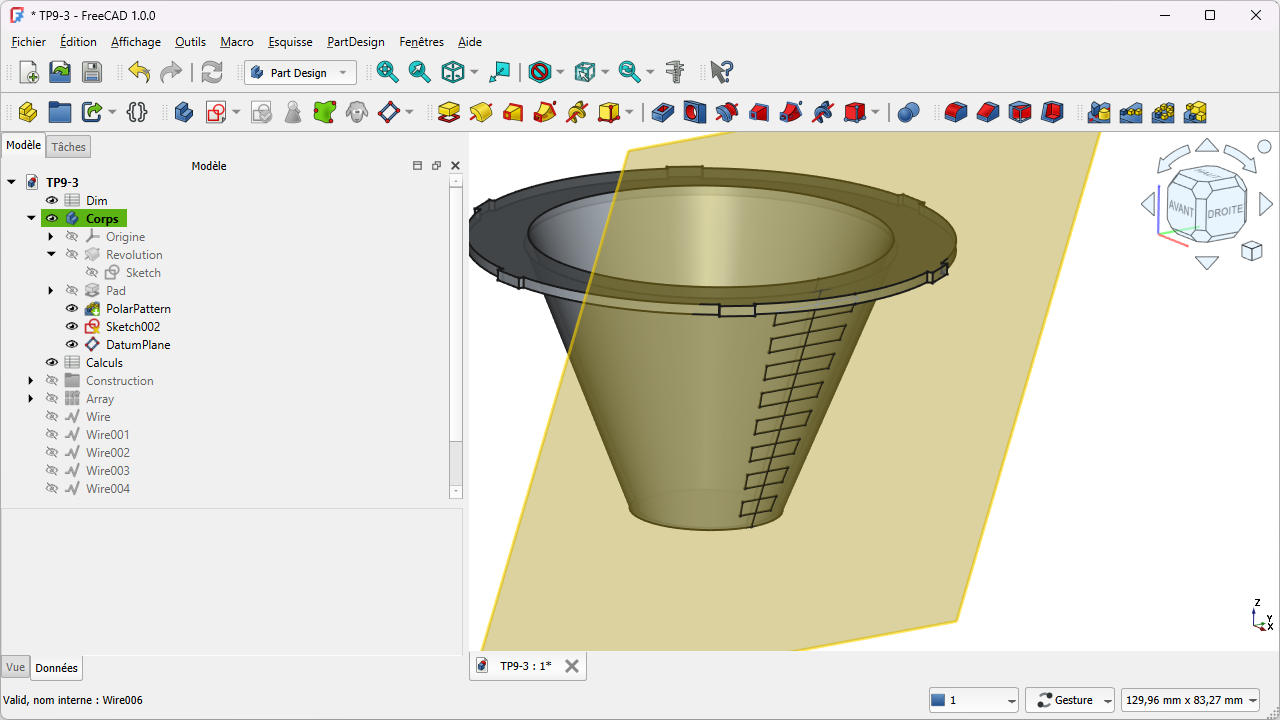Select the Revolution tool in toolbar

[481, 112]
